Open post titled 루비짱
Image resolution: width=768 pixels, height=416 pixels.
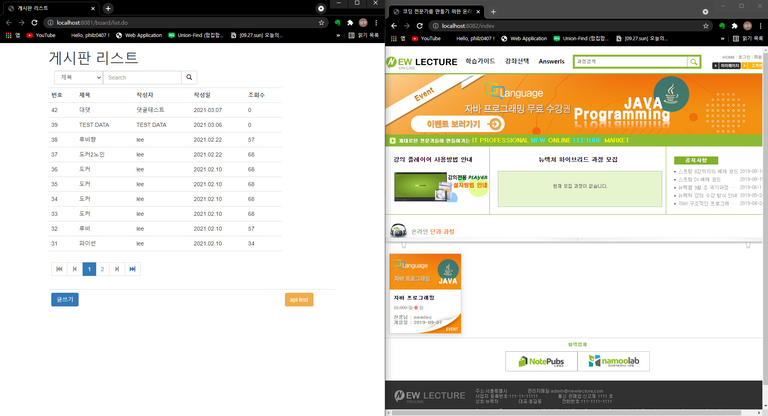[x=87, y=140]
